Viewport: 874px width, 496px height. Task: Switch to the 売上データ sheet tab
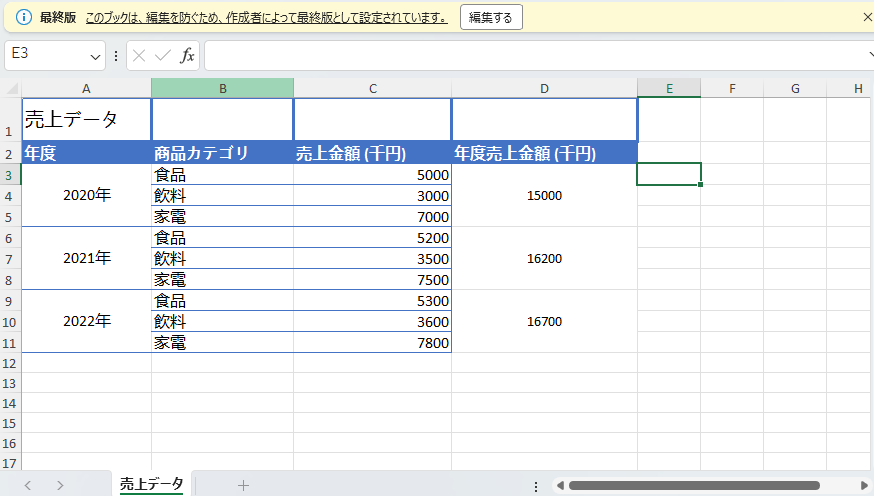point(152,484)
